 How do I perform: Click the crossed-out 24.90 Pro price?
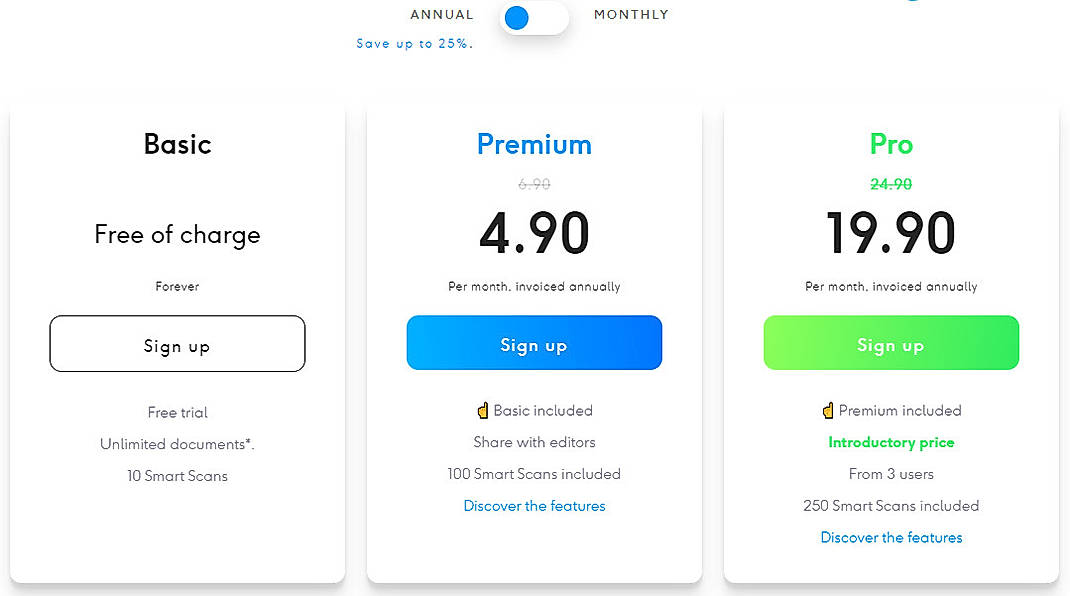891,184
